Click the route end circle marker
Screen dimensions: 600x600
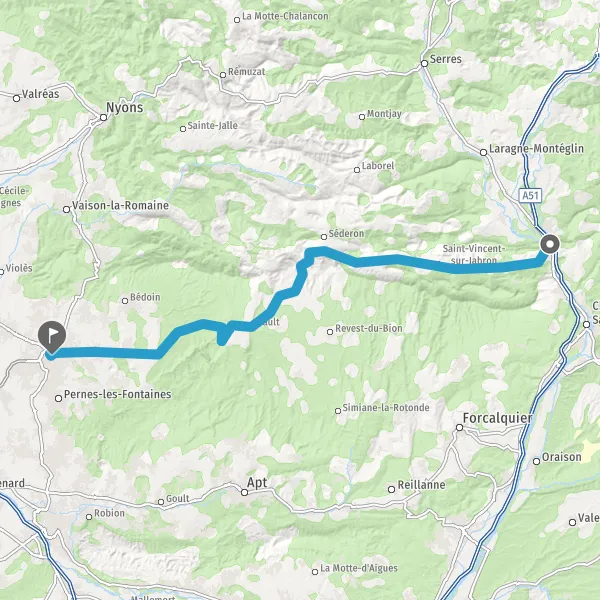point(550,244)
